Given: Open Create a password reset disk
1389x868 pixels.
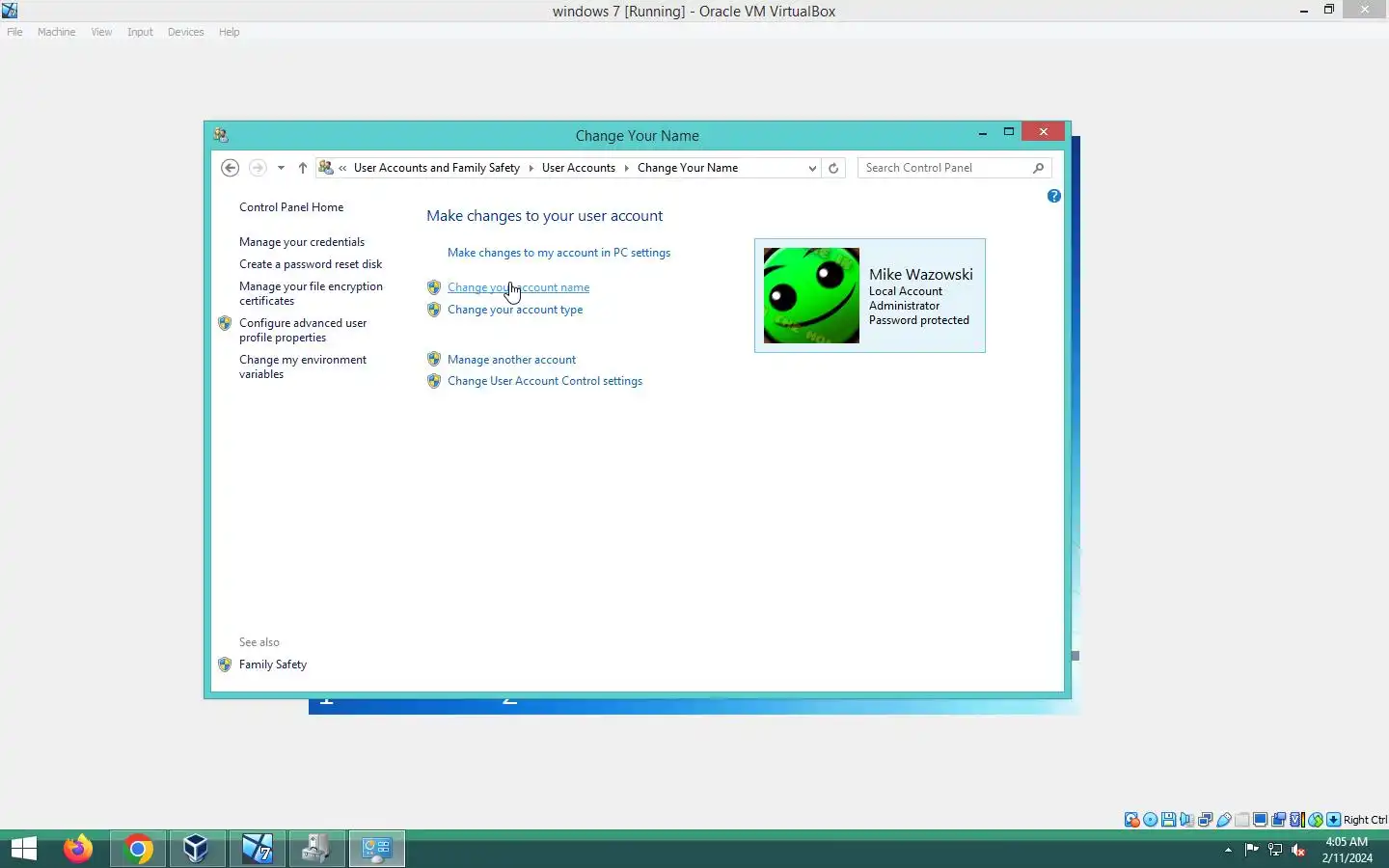Looking at the screenshot, I should click(311, 264).
